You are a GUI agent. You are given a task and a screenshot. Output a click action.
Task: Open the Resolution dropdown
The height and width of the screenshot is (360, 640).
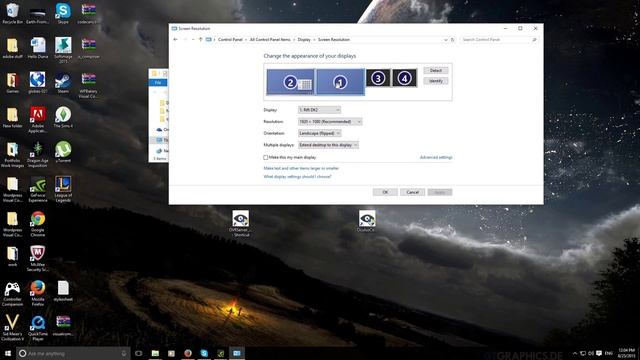330,122
